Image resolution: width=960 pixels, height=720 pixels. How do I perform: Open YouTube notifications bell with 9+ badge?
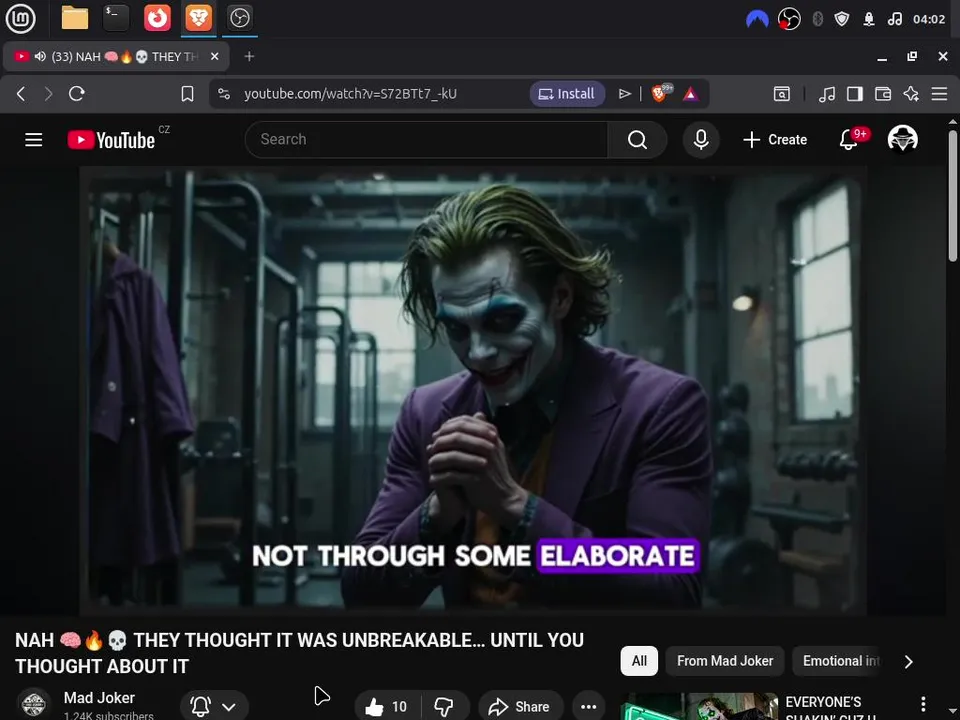849,140
